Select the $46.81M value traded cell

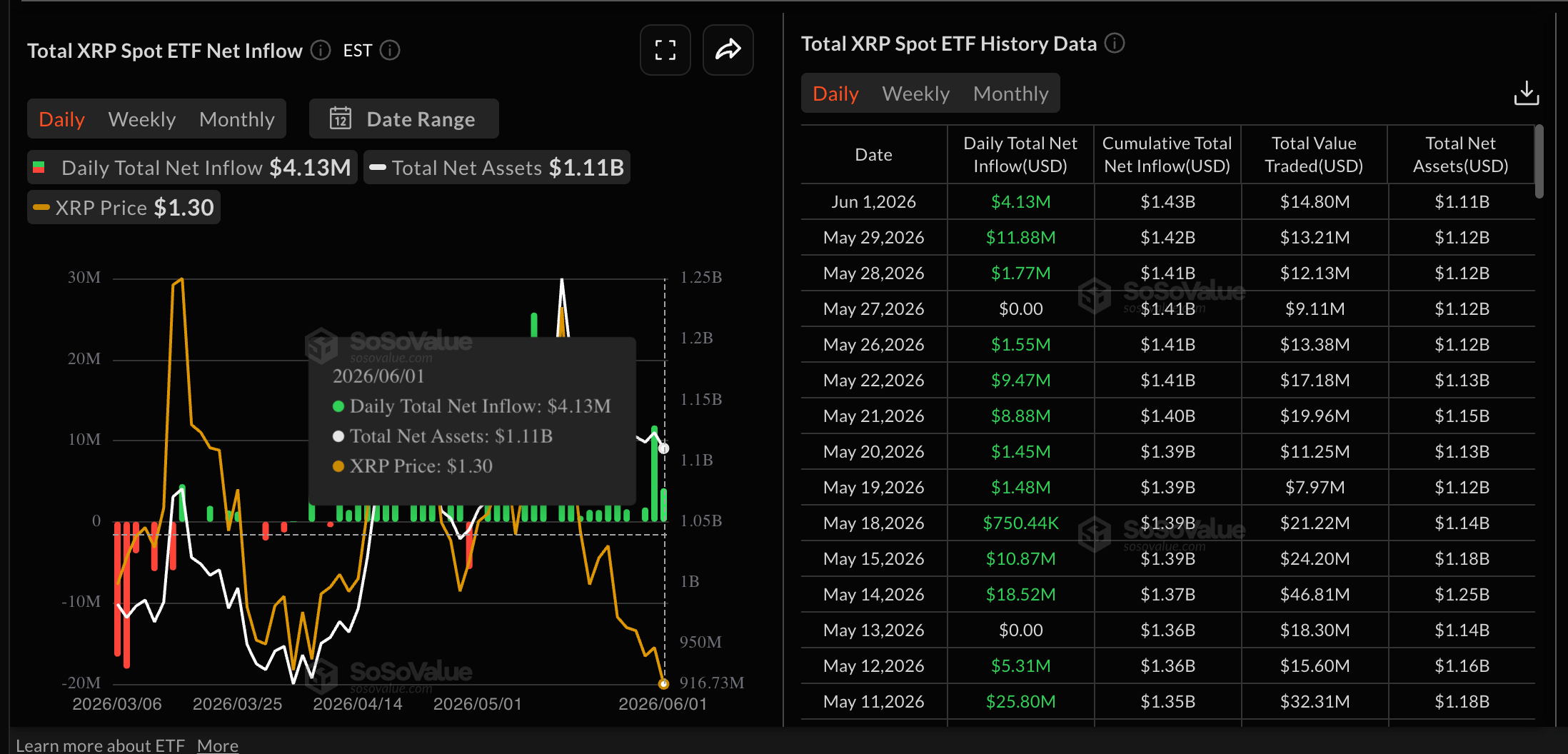tap(1315, 595)
